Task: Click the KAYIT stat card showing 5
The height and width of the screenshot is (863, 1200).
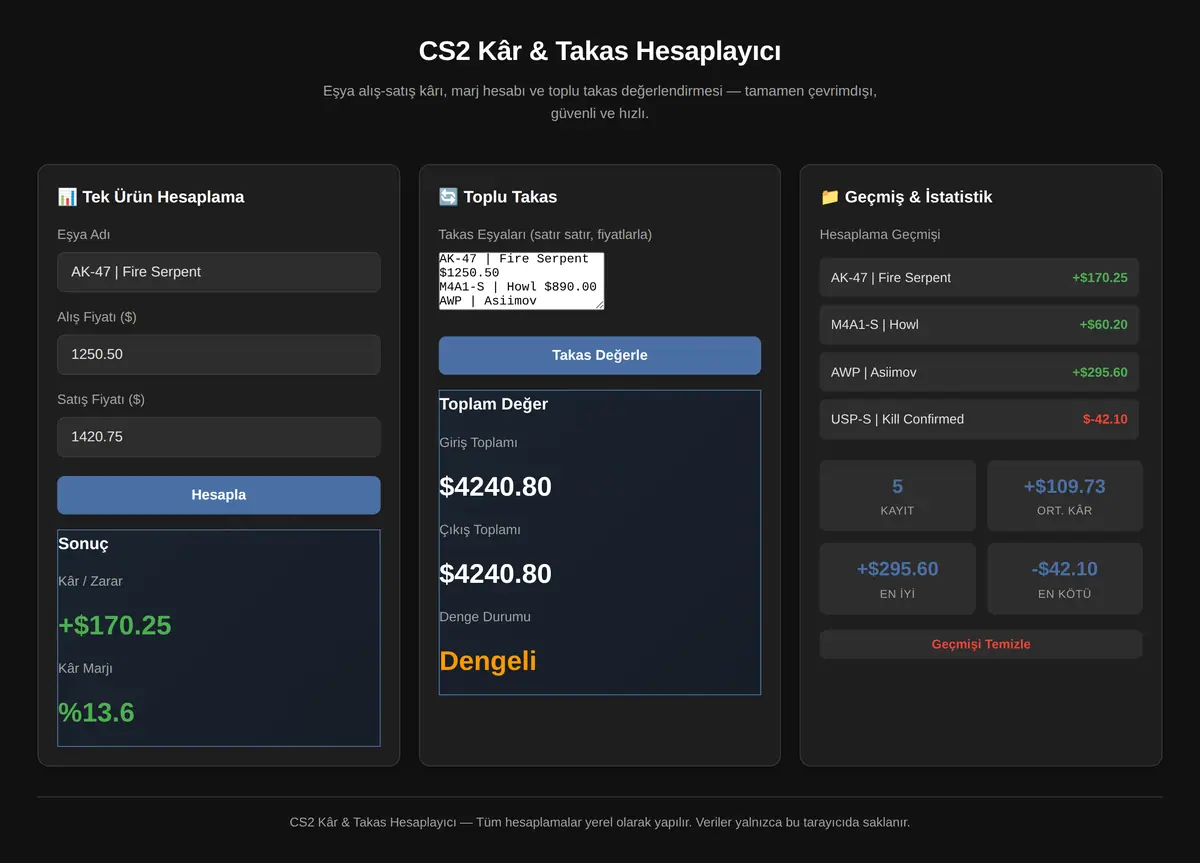Action: click(x=898, y=496)
